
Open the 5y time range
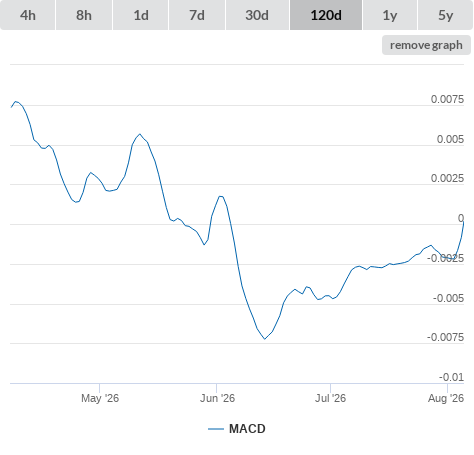coord(446,15)
